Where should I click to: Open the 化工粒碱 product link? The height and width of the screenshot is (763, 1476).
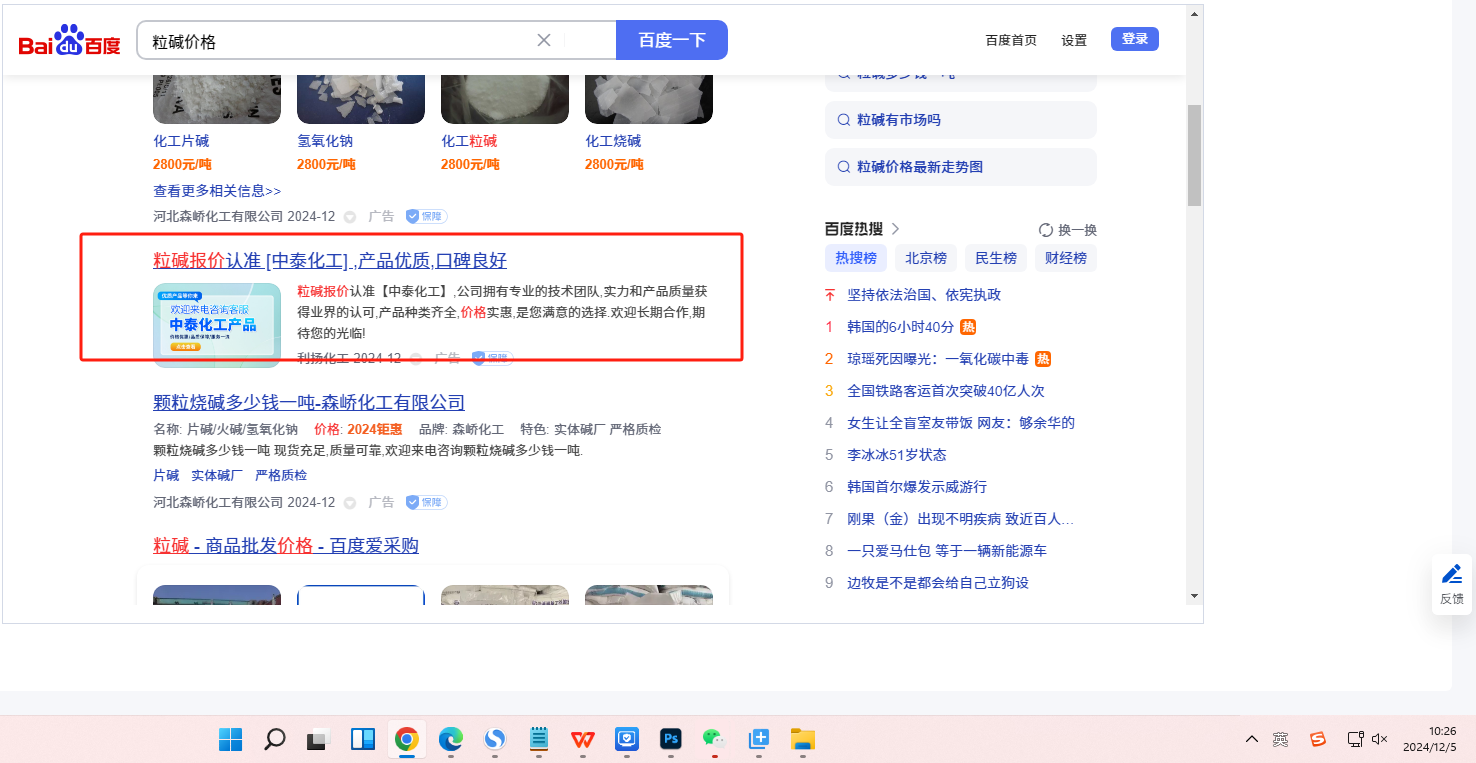[469, 141]
